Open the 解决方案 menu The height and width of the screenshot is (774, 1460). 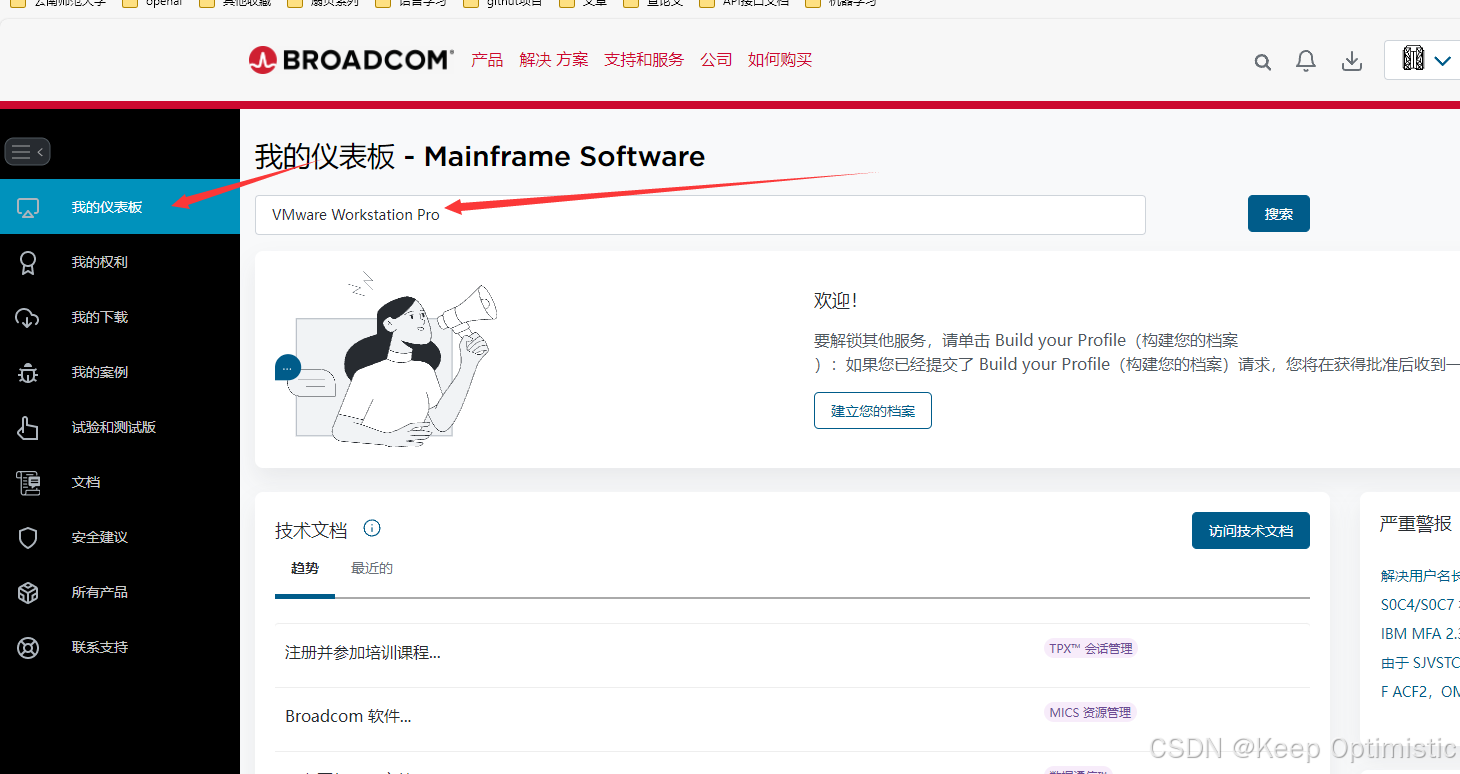(554, 60)
